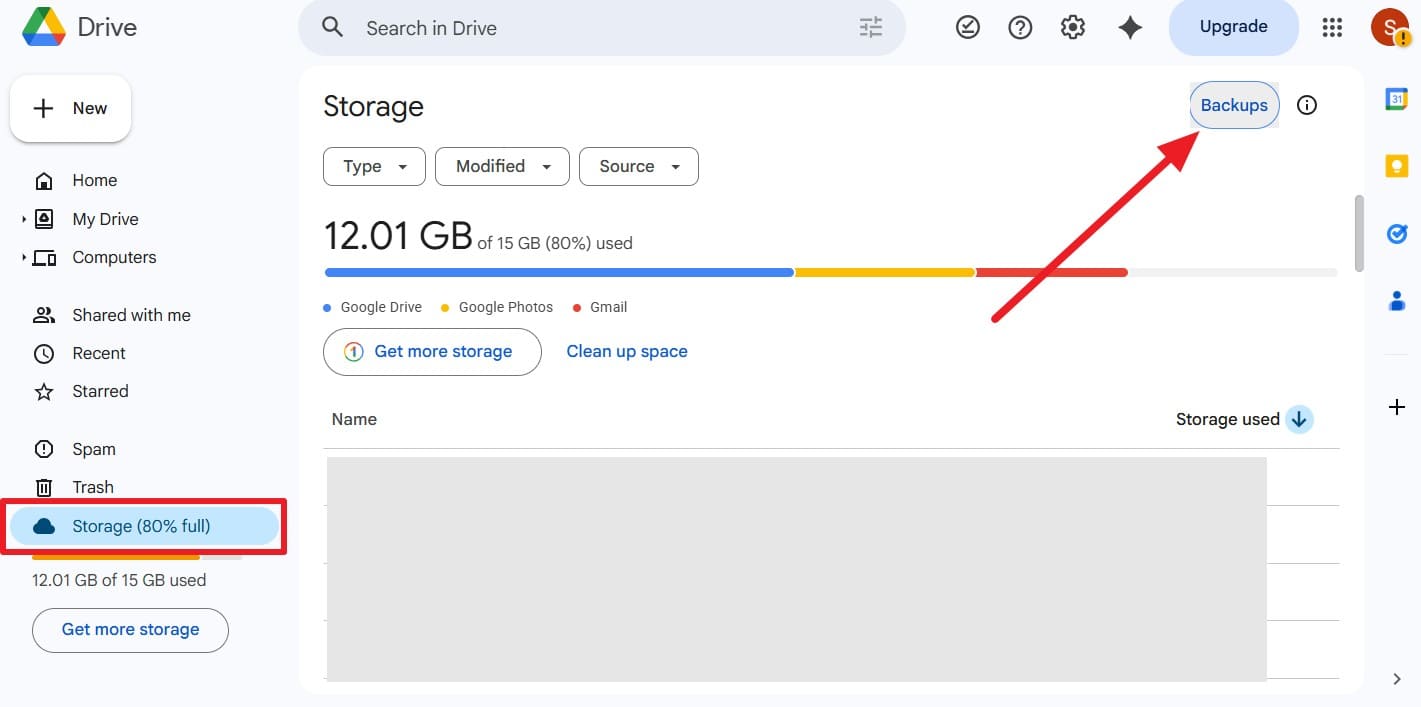Click the Google Drive legend label
The image size is (1421, 707).
pos(381,307)
